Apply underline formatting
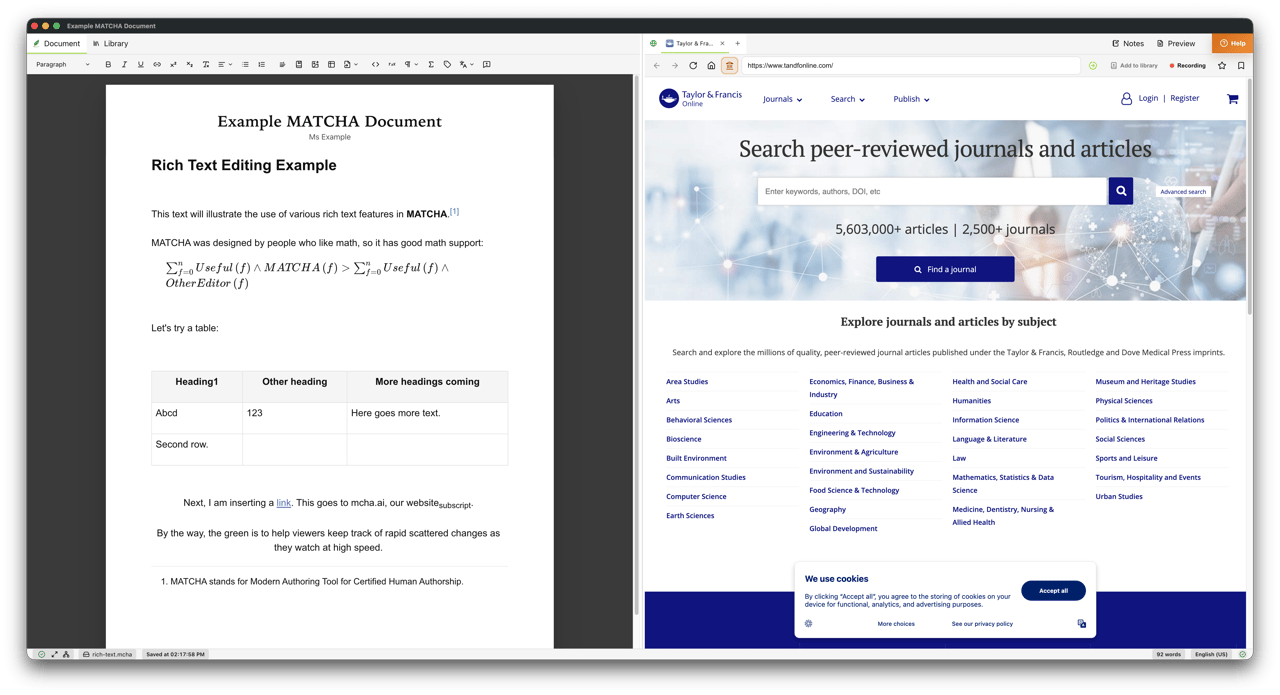This screenshot has width=1280, height=695. (x=141, y=64)
